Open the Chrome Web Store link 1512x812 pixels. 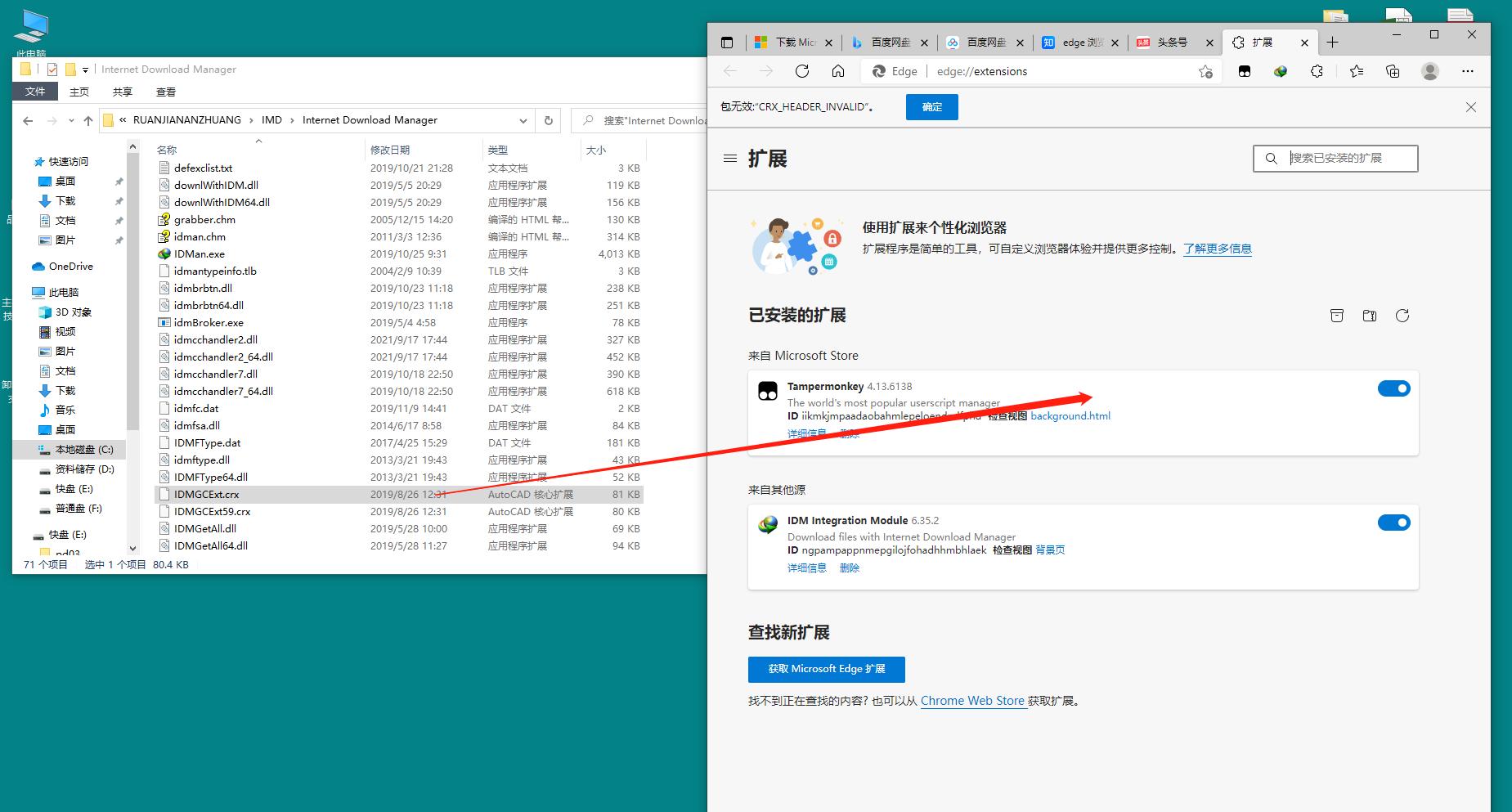point(972,701)
